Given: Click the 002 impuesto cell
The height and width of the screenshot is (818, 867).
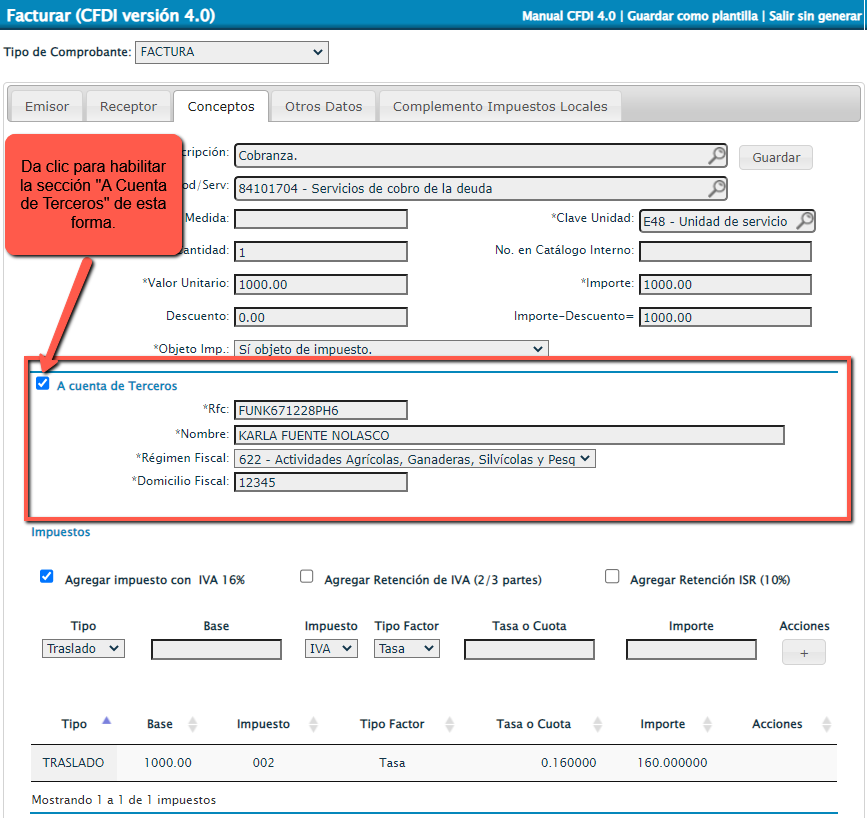Looking at the screenshot, I should pos(263,763).
